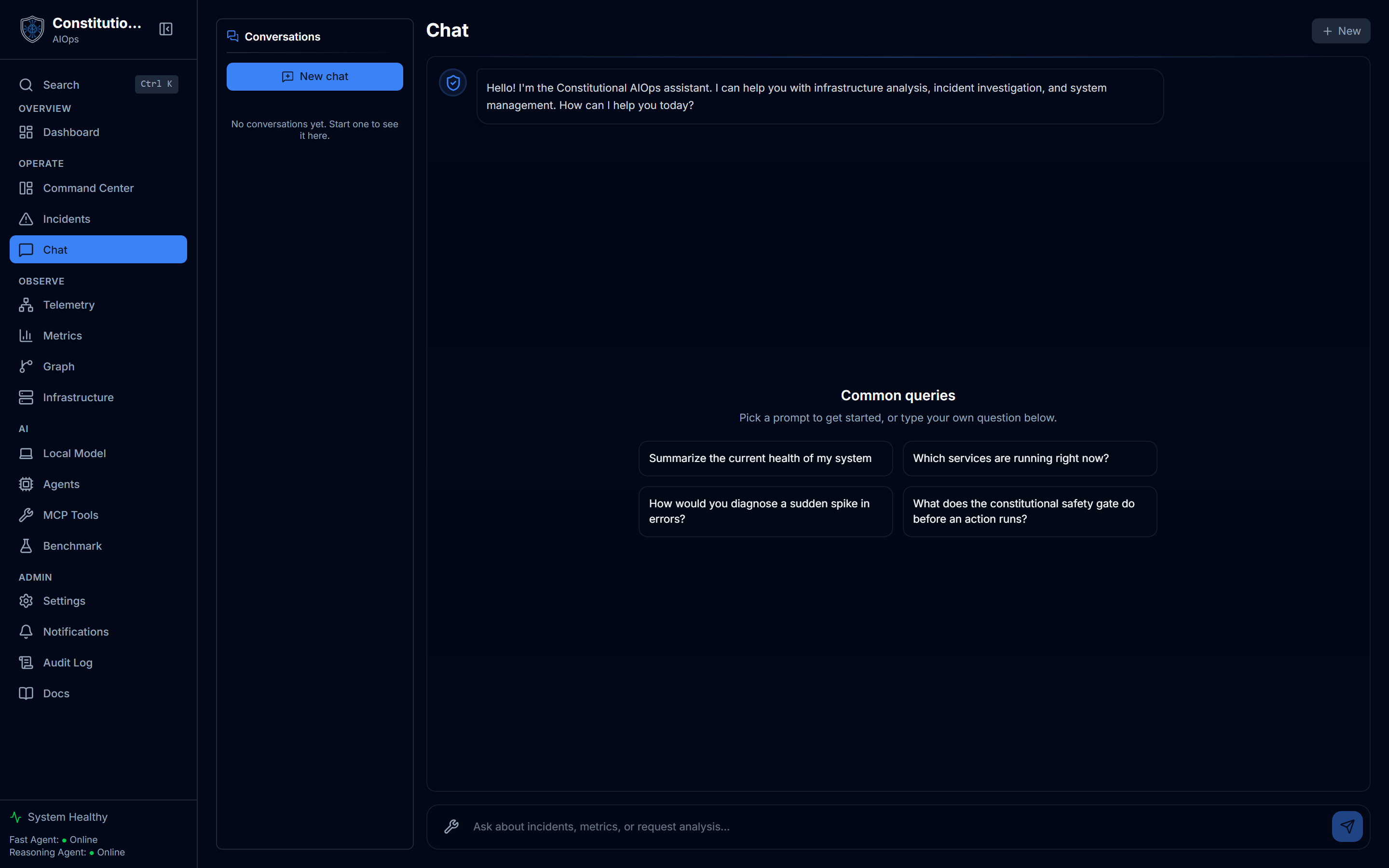Collapse the sidebar with the panel icon
The image size is (1389, 868).
[x=166, y=29]
